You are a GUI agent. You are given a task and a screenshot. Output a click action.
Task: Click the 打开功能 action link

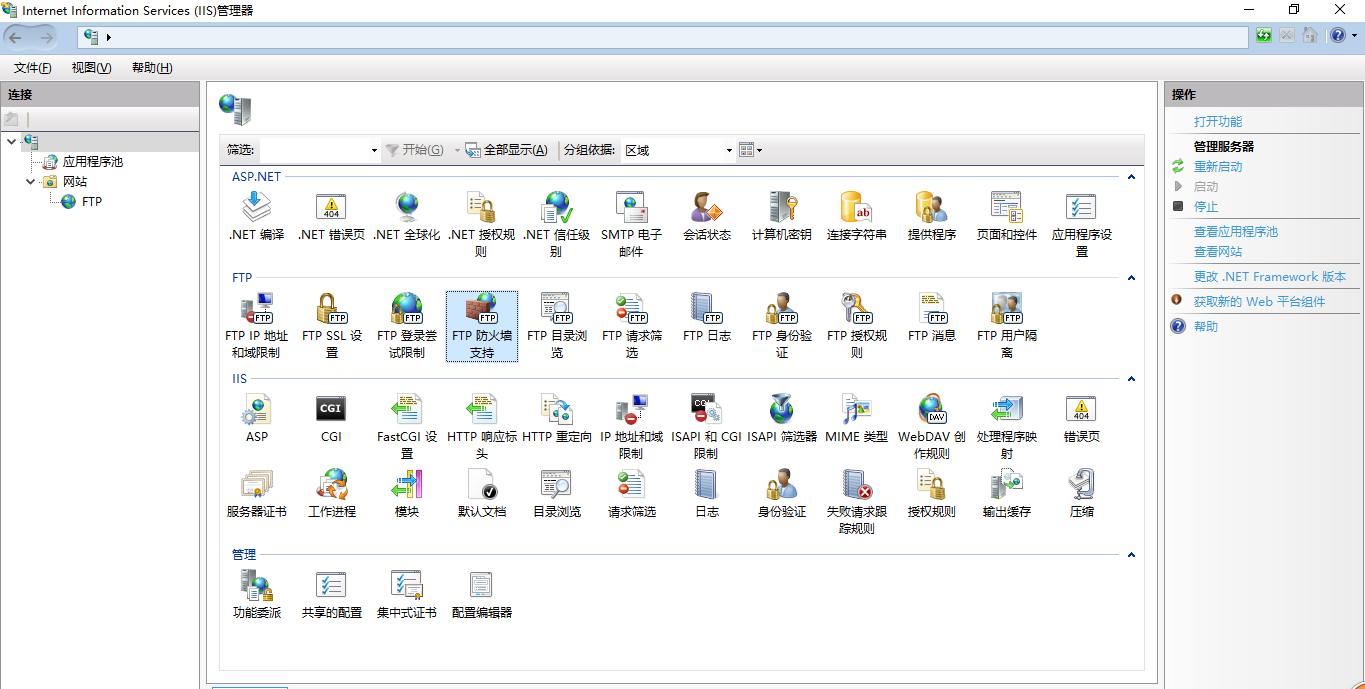pyautogui.click(x=1218, y=121)
